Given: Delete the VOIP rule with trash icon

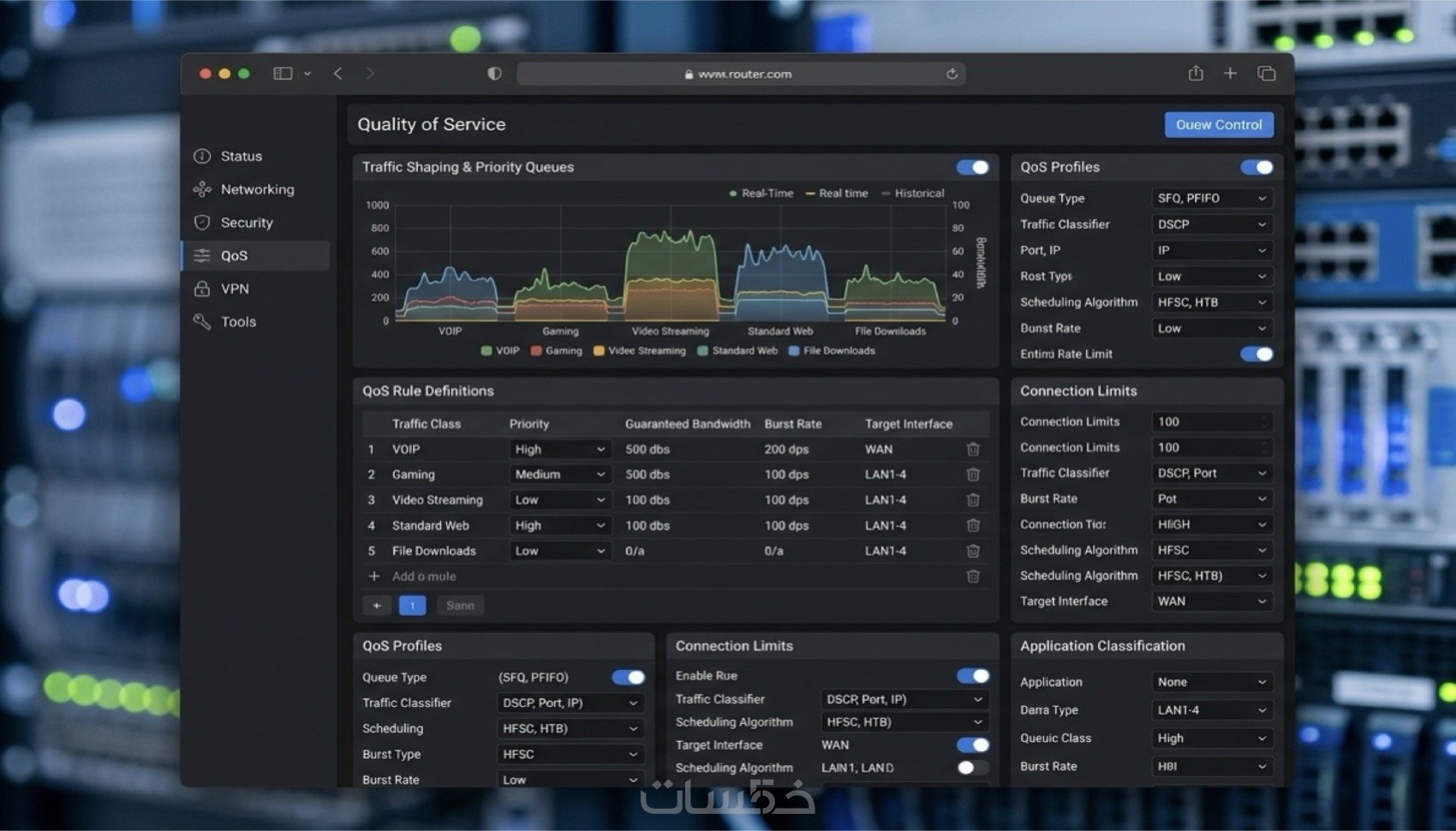Looking at the screenshot, I should point(973,449).
